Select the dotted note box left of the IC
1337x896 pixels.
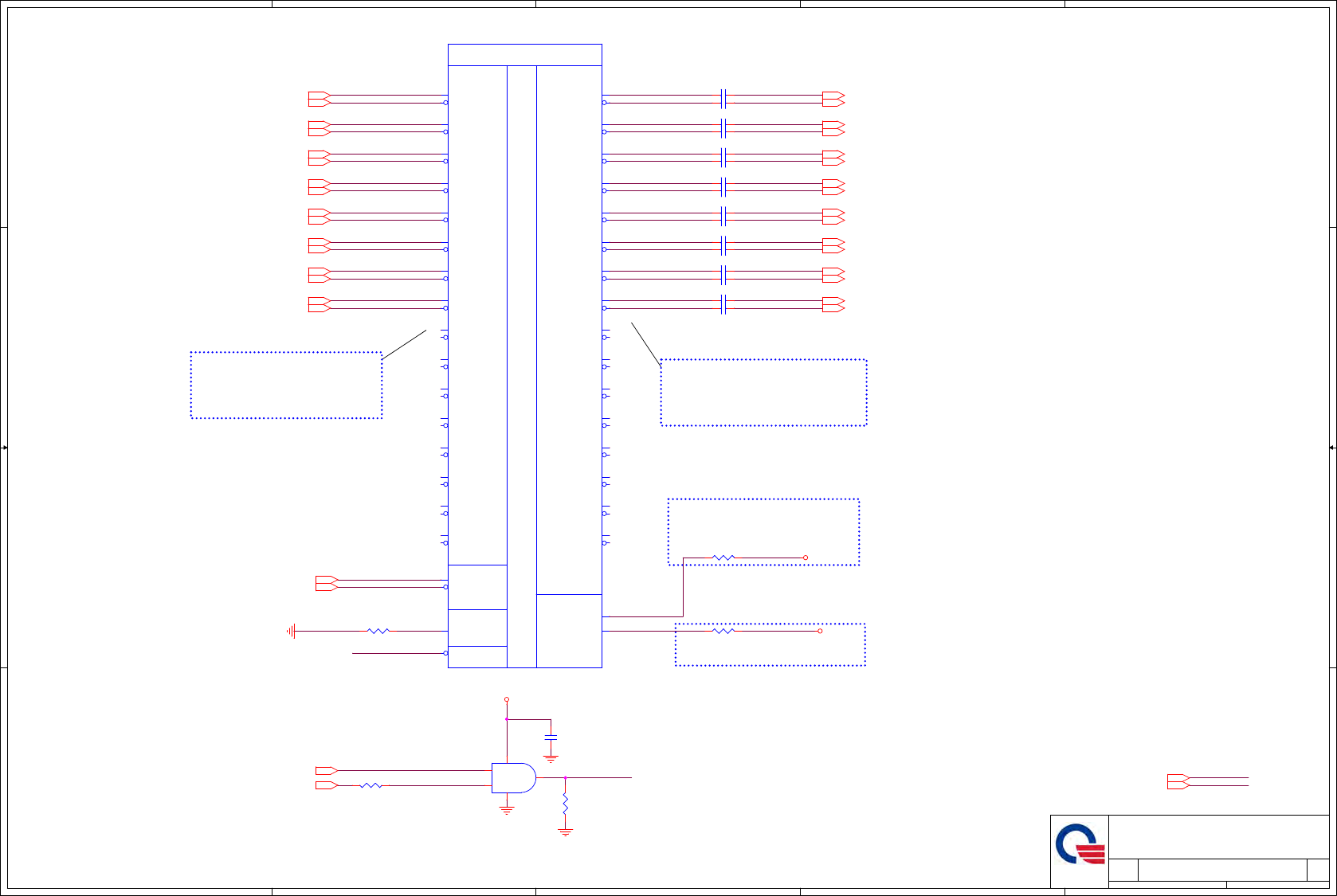click(x=286, y=385)
